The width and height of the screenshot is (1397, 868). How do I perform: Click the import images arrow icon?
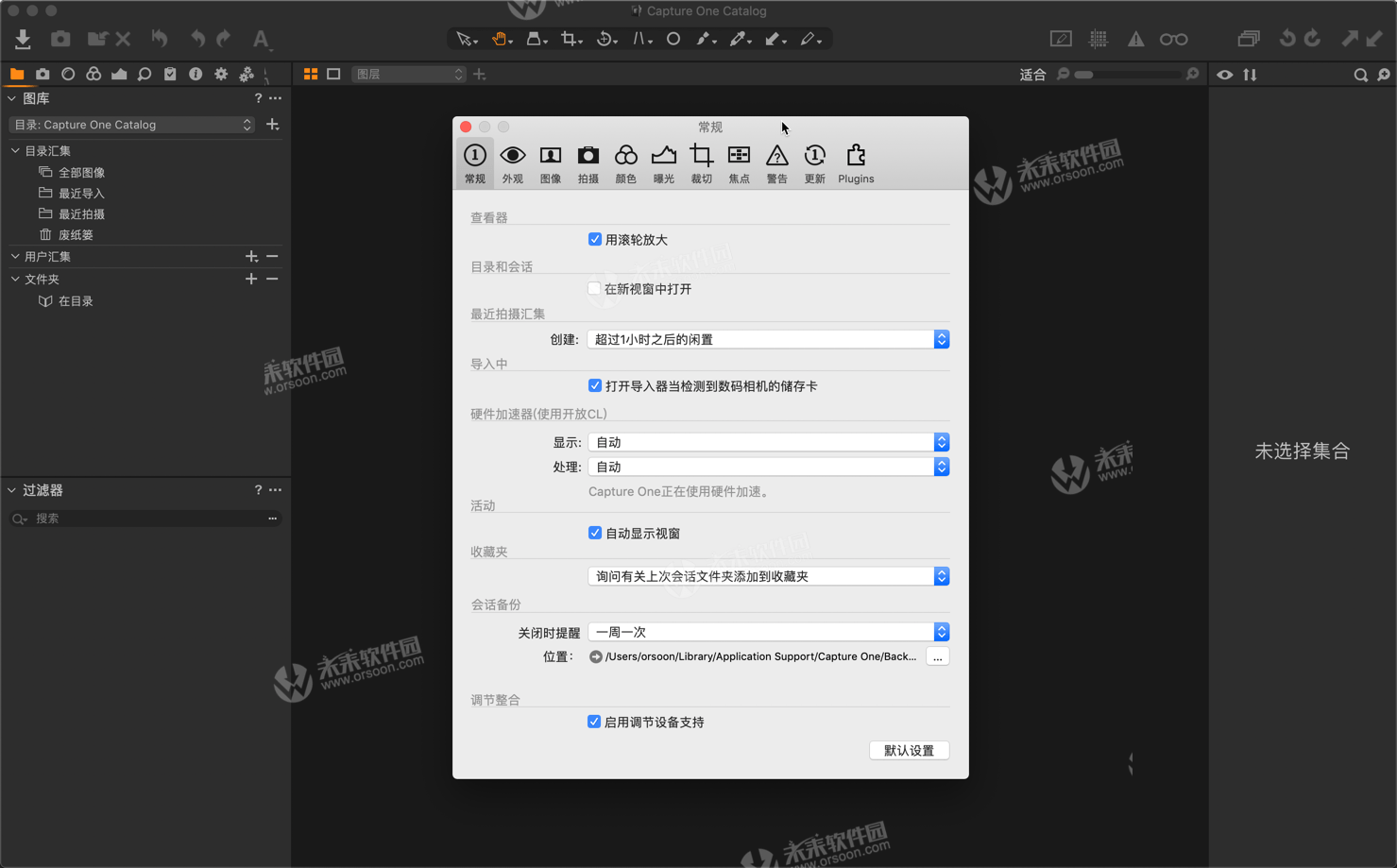[x=23, y=39]
